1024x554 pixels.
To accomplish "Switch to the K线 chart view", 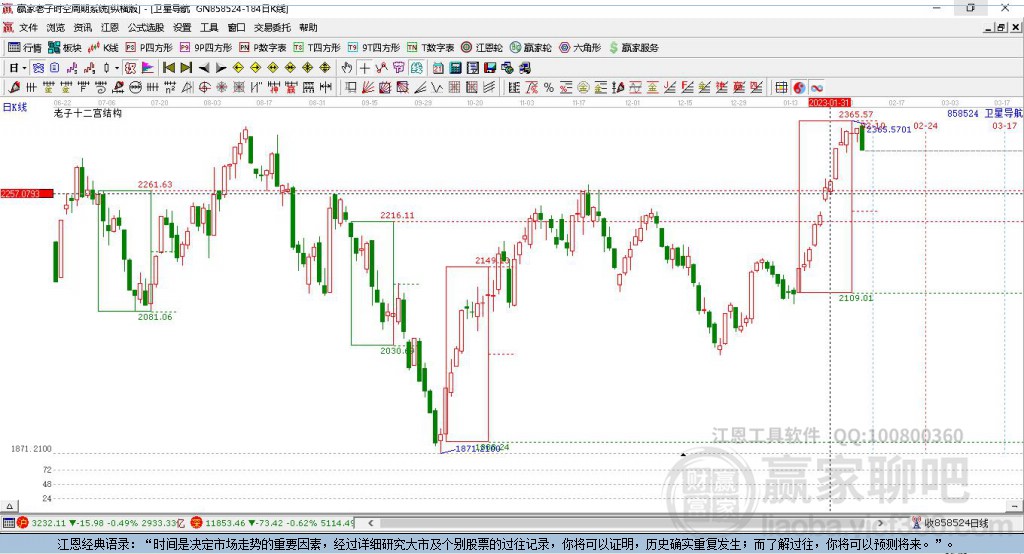I will (x=103, y=48).
